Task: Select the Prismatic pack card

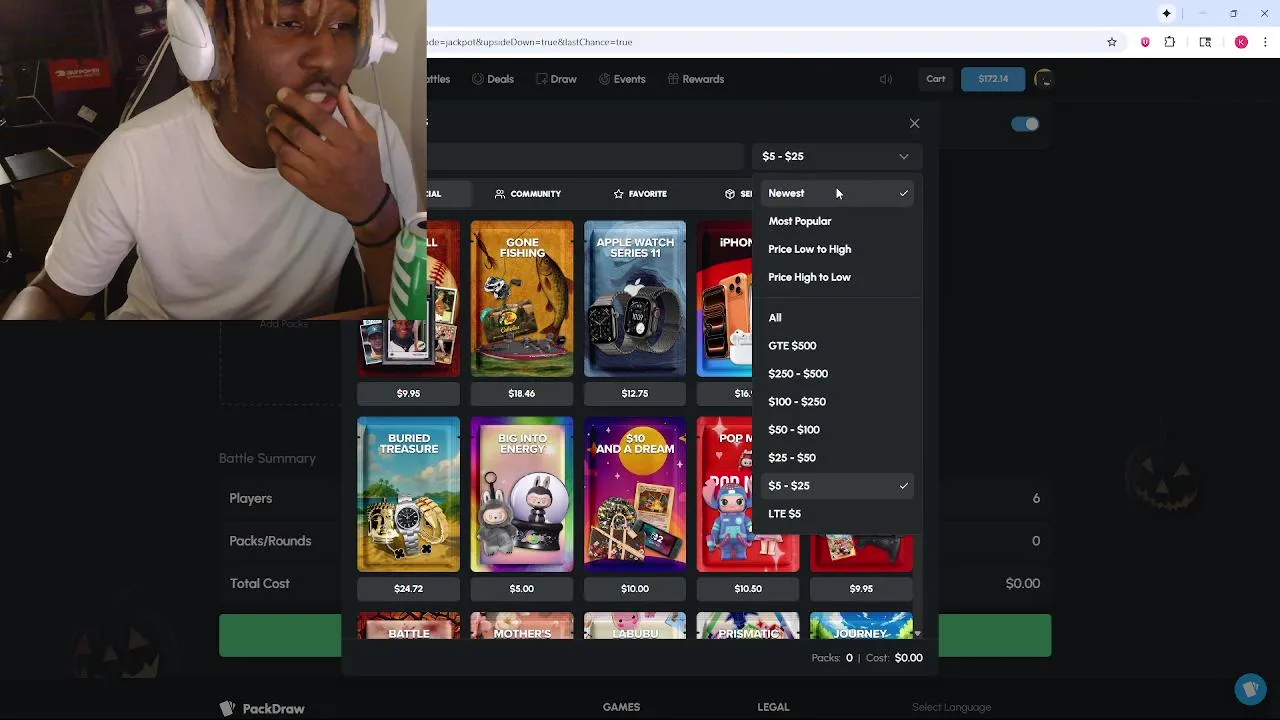Action: pos(748,626)
